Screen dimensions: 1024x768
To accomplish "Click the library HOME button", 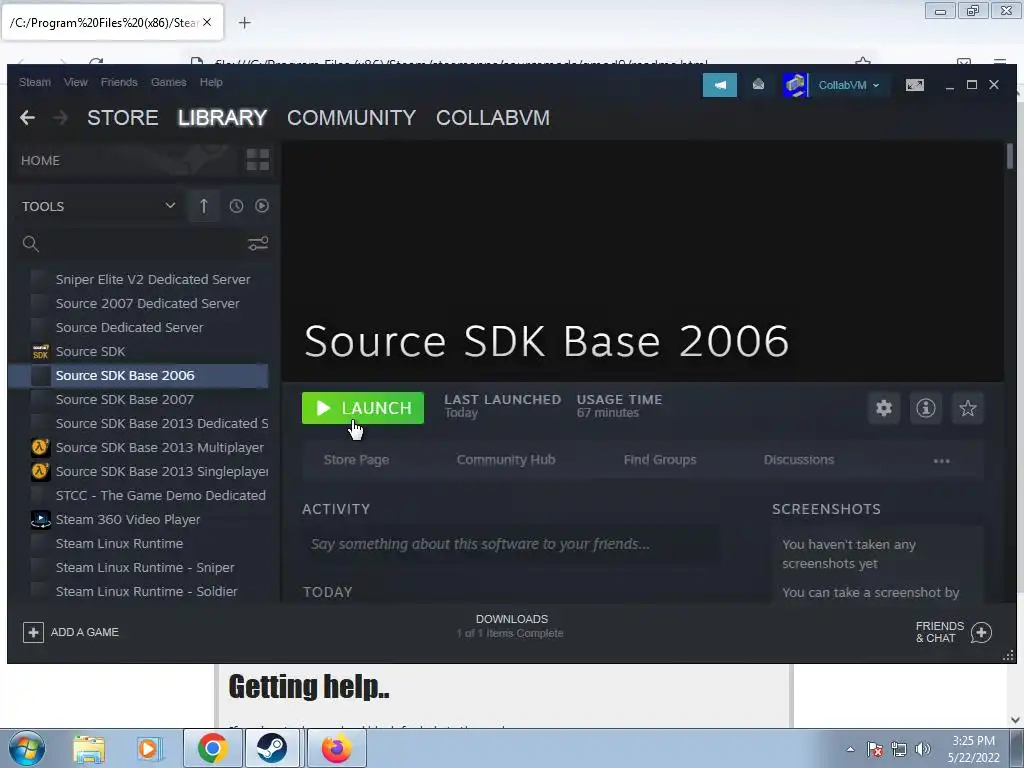I will tap(40, 161).
